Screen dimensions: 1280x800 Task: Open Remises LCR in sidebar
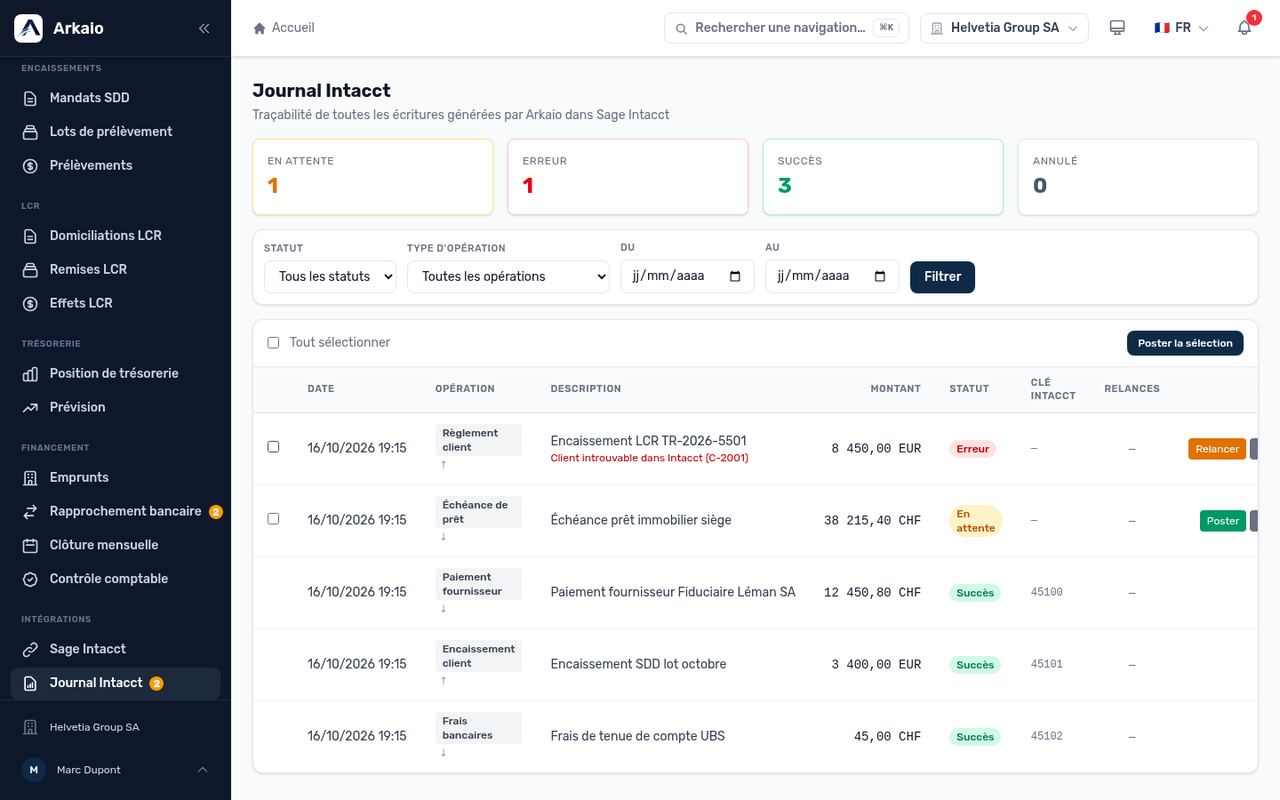115,270
